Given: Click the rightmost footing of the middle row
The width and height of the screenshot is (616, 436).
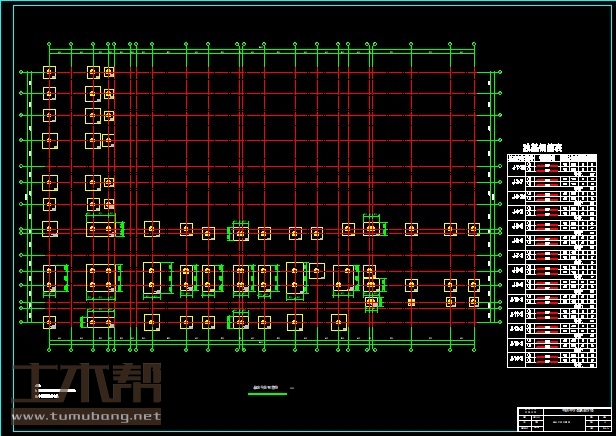Looking at the screenshot, I should click(x=473, y=229).
